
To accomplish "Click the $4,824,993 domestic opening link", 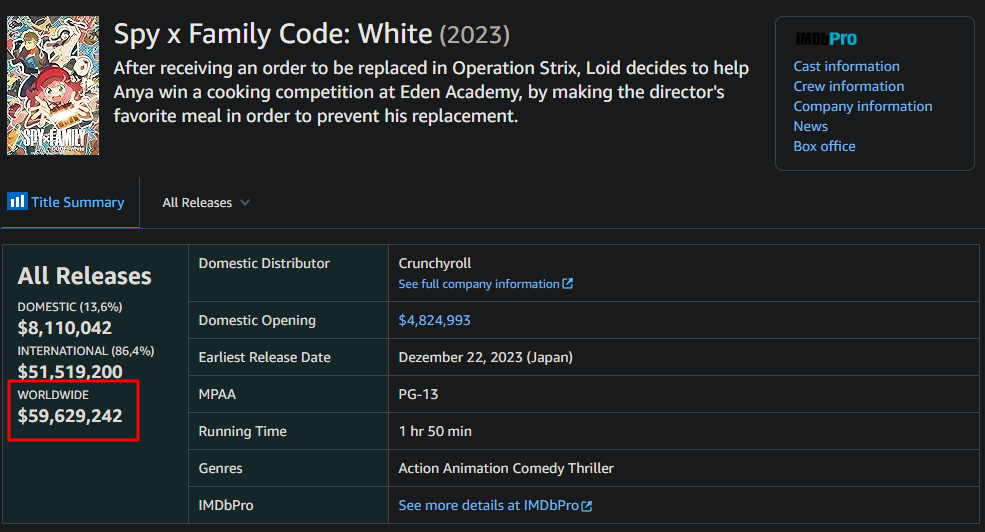I will click(434, 320).
